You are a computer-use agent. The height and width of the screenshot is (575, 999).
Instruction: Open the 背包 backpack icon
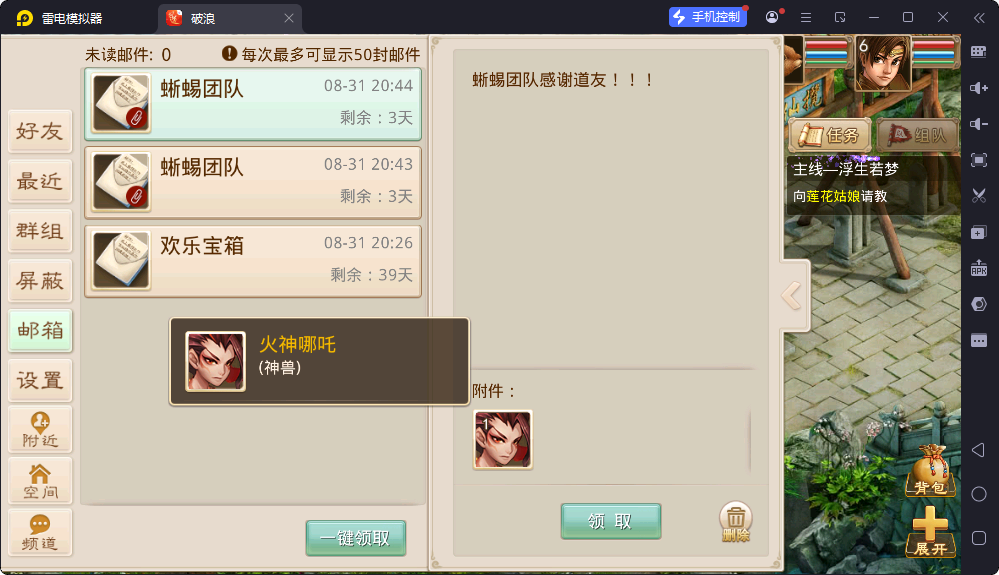[931, 471]
